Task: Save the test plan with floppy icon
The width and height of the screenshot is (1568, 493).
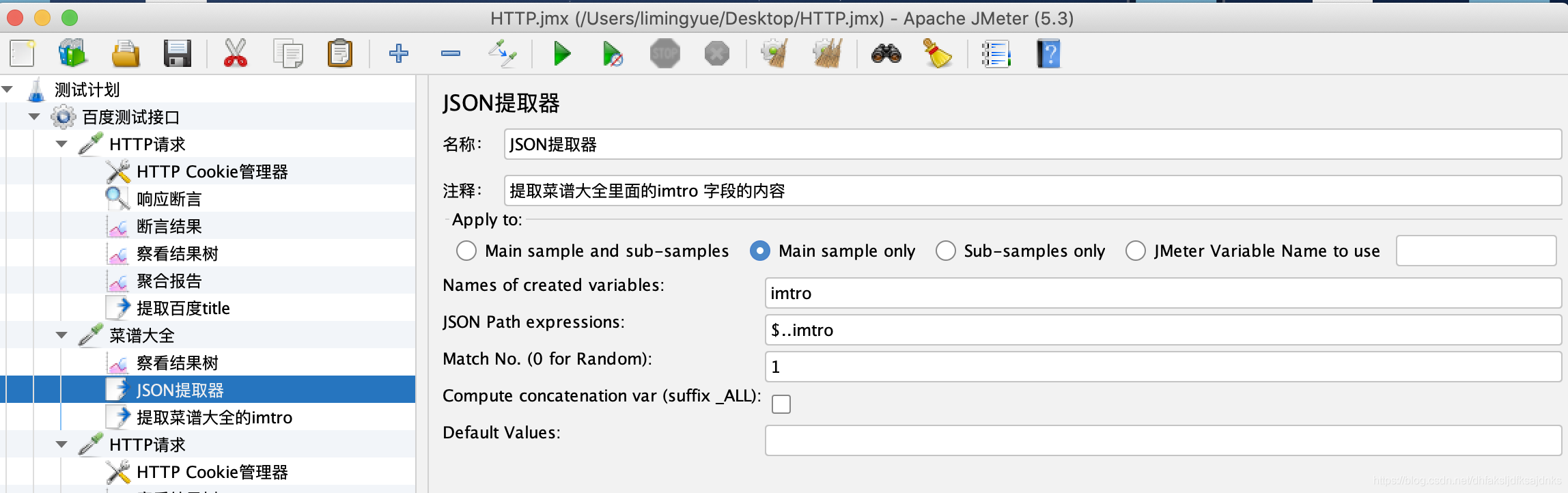Action: pos(178,53)
